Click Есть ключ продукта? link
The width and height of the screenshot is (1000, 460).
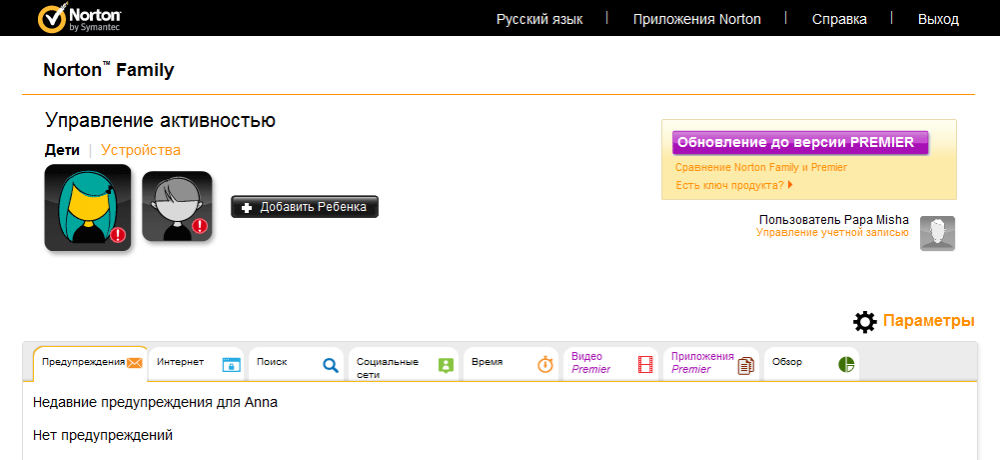[x=730, y=186]
